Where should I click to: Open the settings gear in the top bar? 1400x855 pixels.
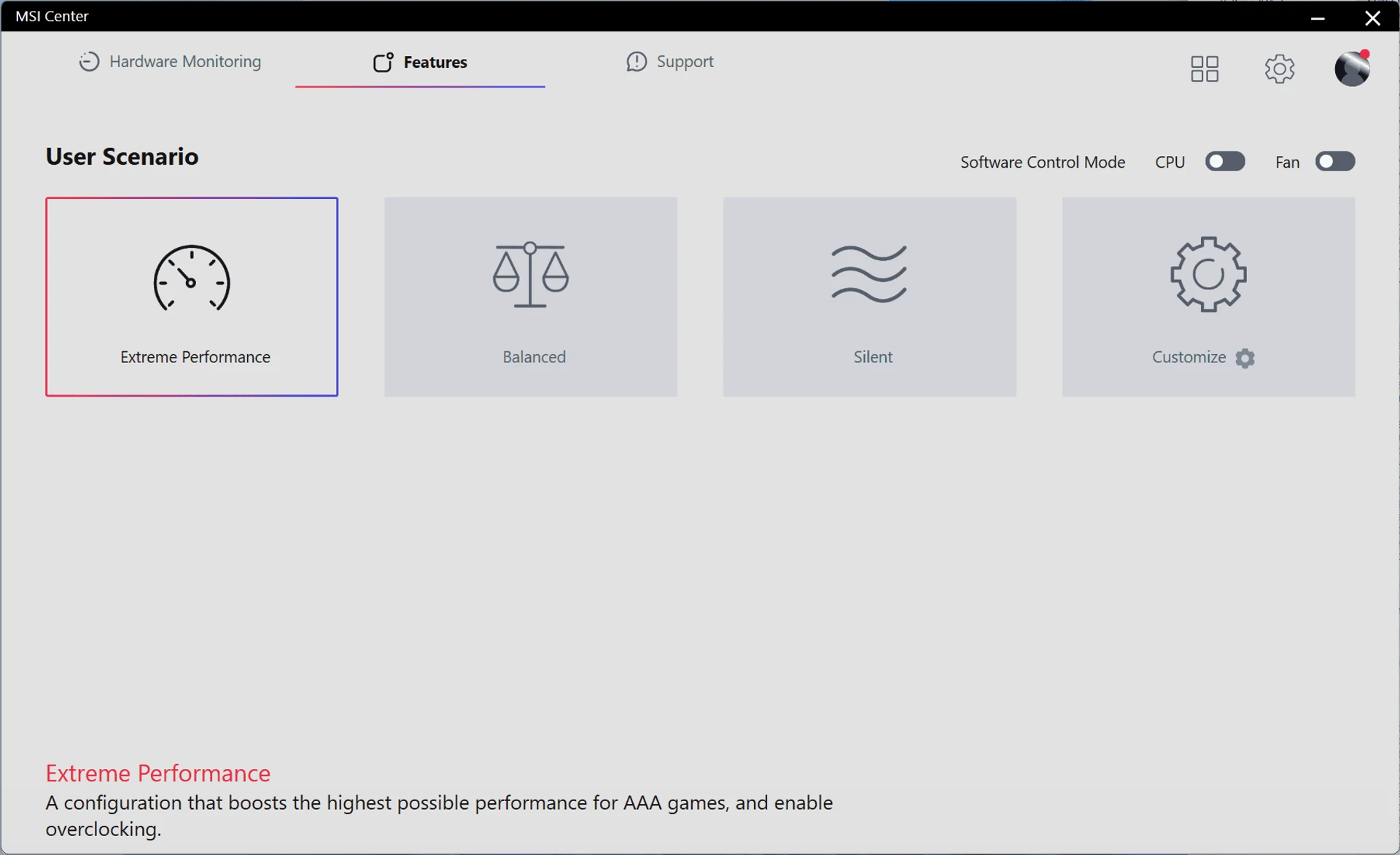pos(1279,69)
